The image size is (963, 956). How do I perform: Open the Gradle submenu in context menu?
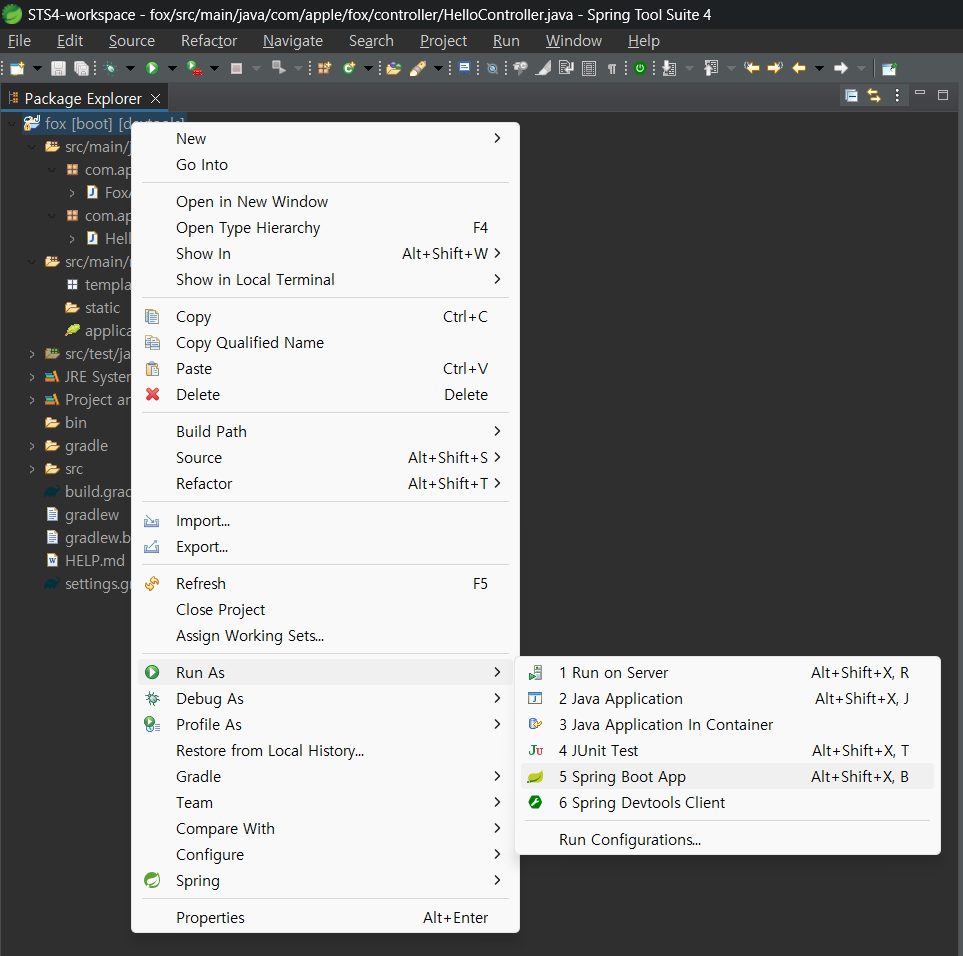326,777
